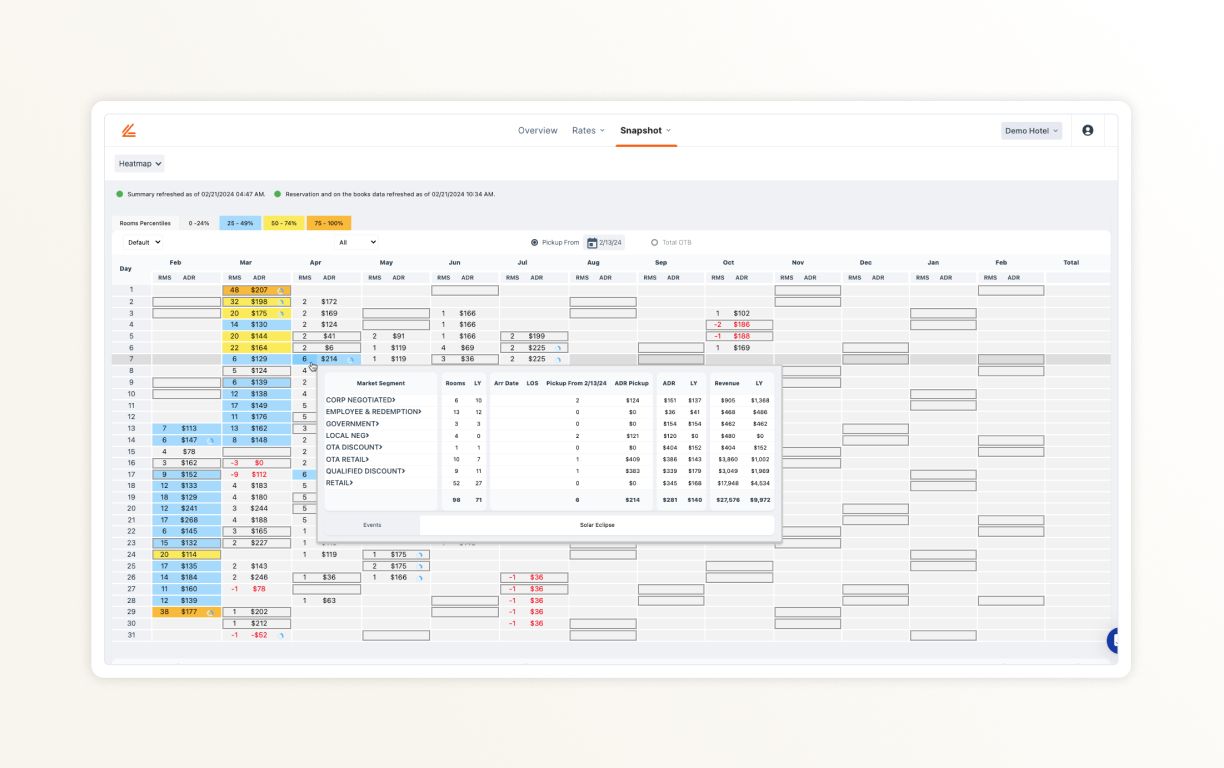Screen dimensions: 1224x768
Task: Click event icon in July day 6 $225 cell
Action: [559, 348]
